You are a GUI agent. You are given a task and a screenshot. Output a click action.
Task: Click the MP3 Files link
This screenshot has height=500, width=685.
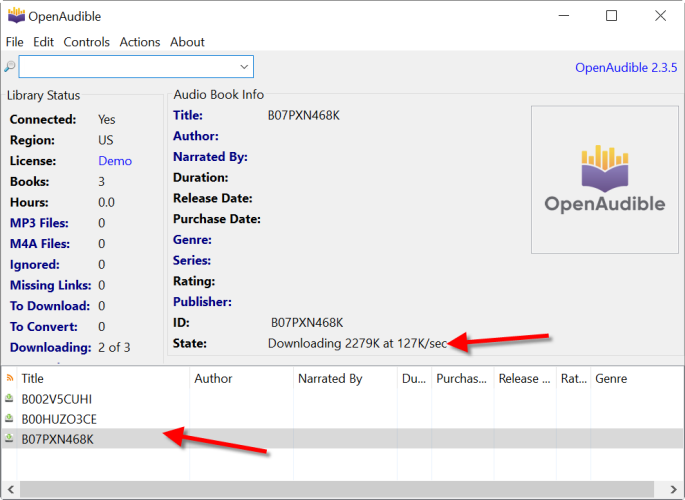coord(39,223)
